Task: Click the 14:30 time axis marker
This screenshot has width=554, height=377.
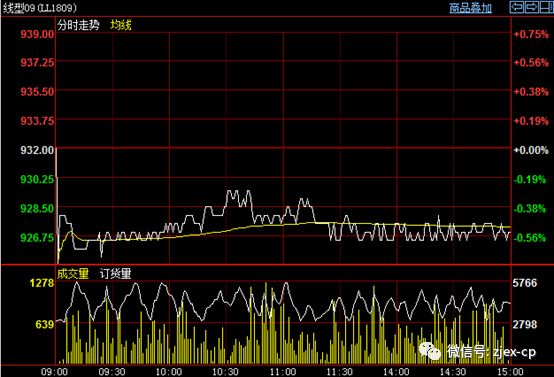Action: point(453,372)
